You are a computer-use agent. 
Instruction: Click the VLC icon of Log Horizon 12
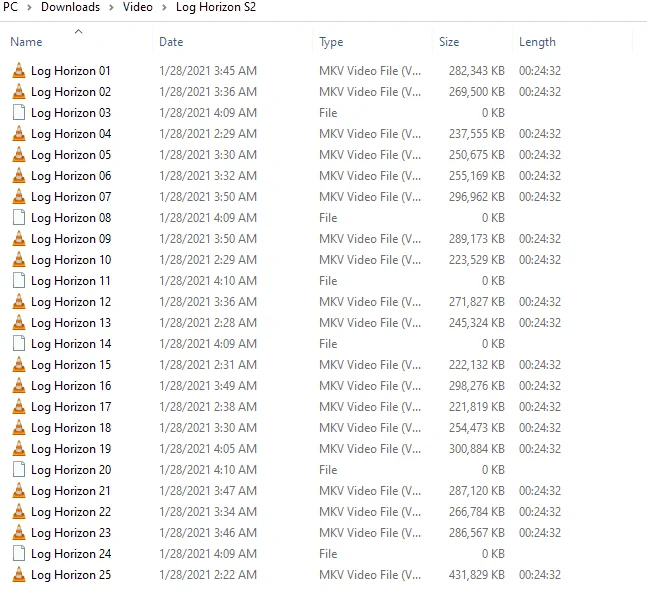[19, 302]
